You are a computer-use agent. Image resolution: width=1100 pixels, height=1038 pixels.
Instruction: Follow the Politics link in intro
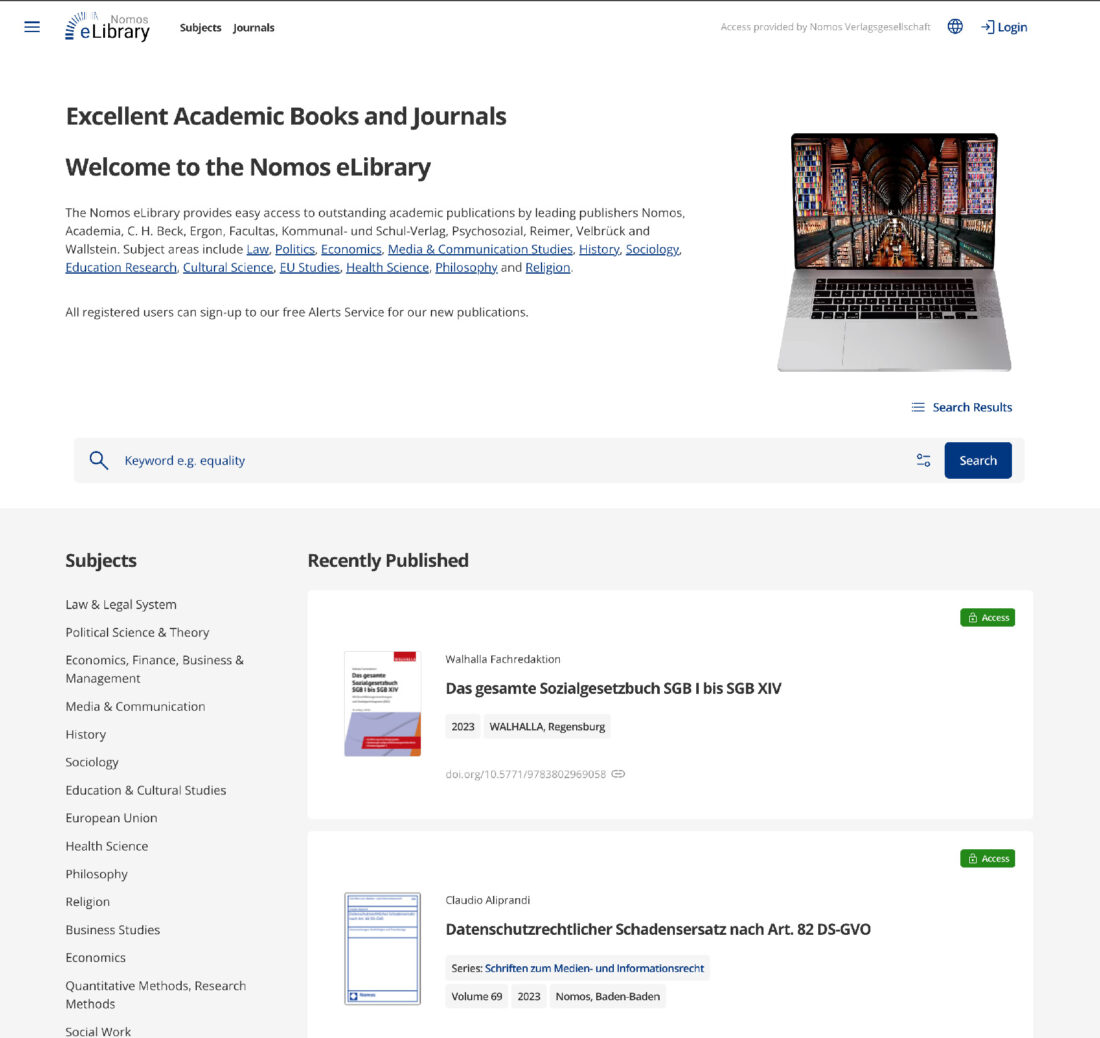click(295, 249)
